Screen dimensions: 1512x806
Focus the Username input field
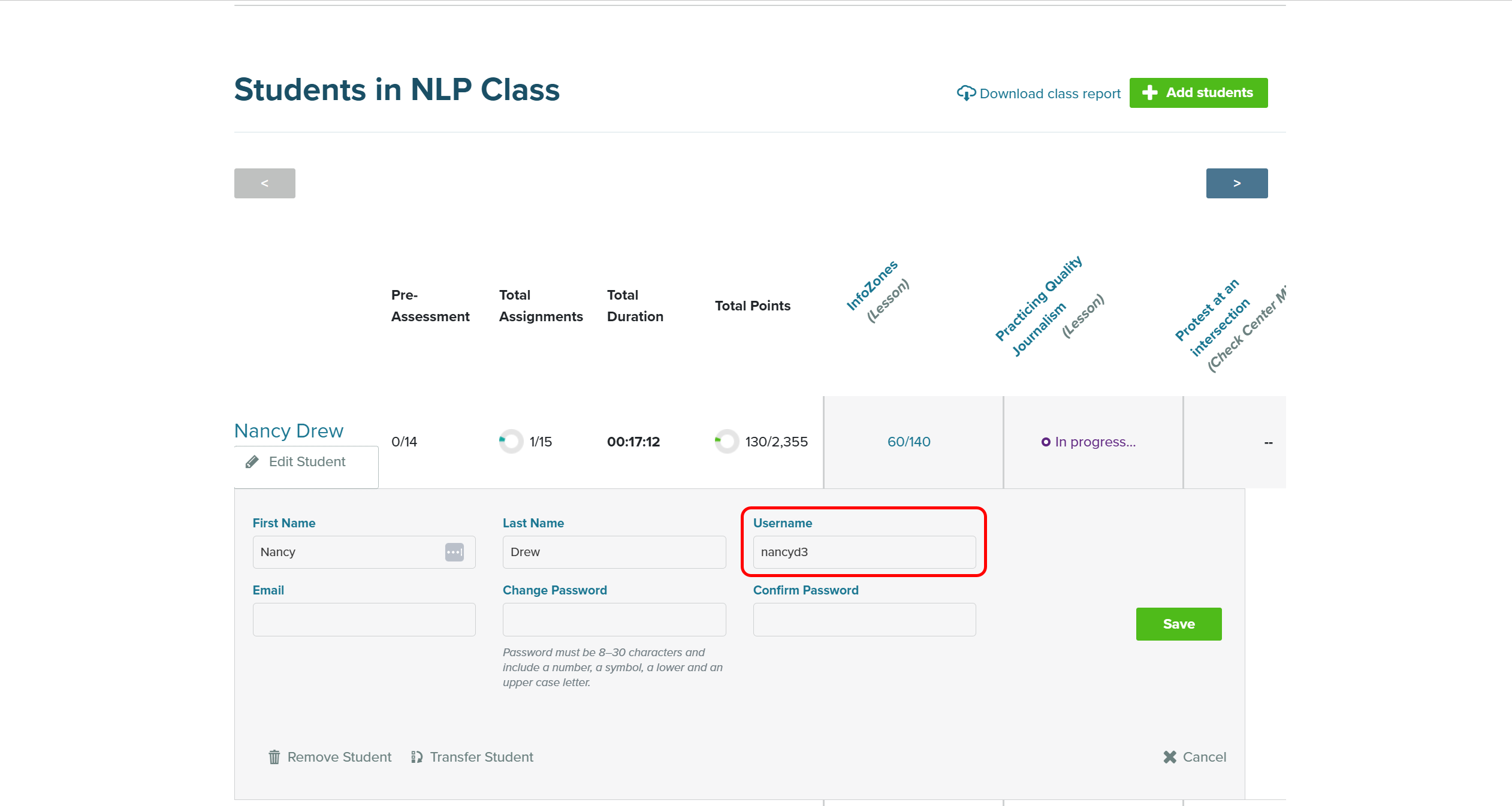pos(864,552)
